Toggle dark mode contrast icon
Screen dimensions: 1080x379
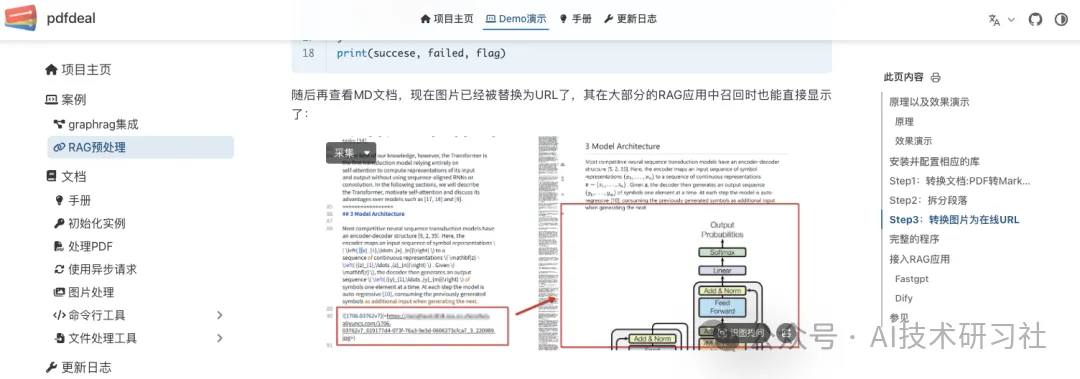pos(1061,19)
